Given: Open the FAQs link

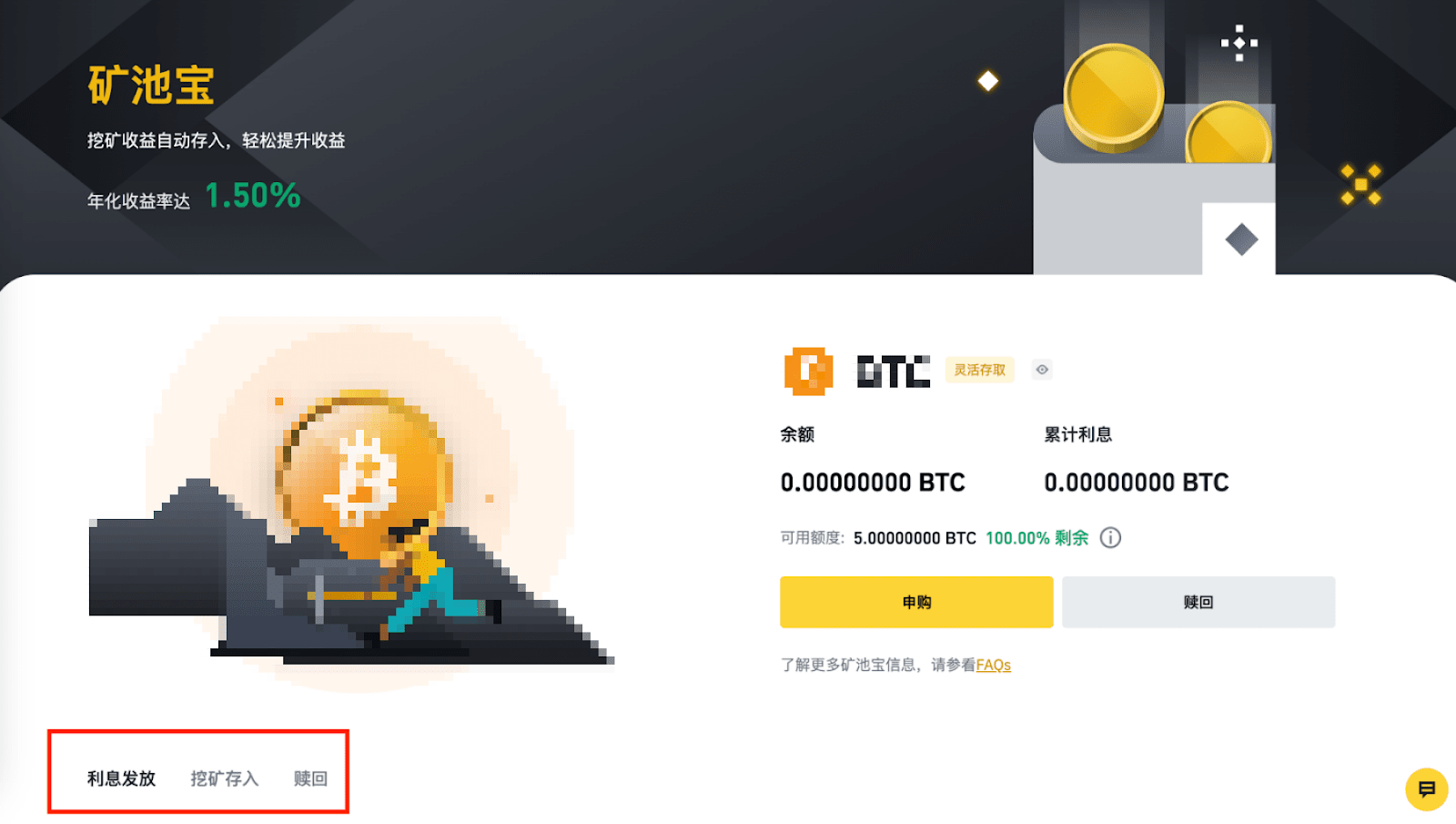Looking at the screenshot, I should point(993,665).
